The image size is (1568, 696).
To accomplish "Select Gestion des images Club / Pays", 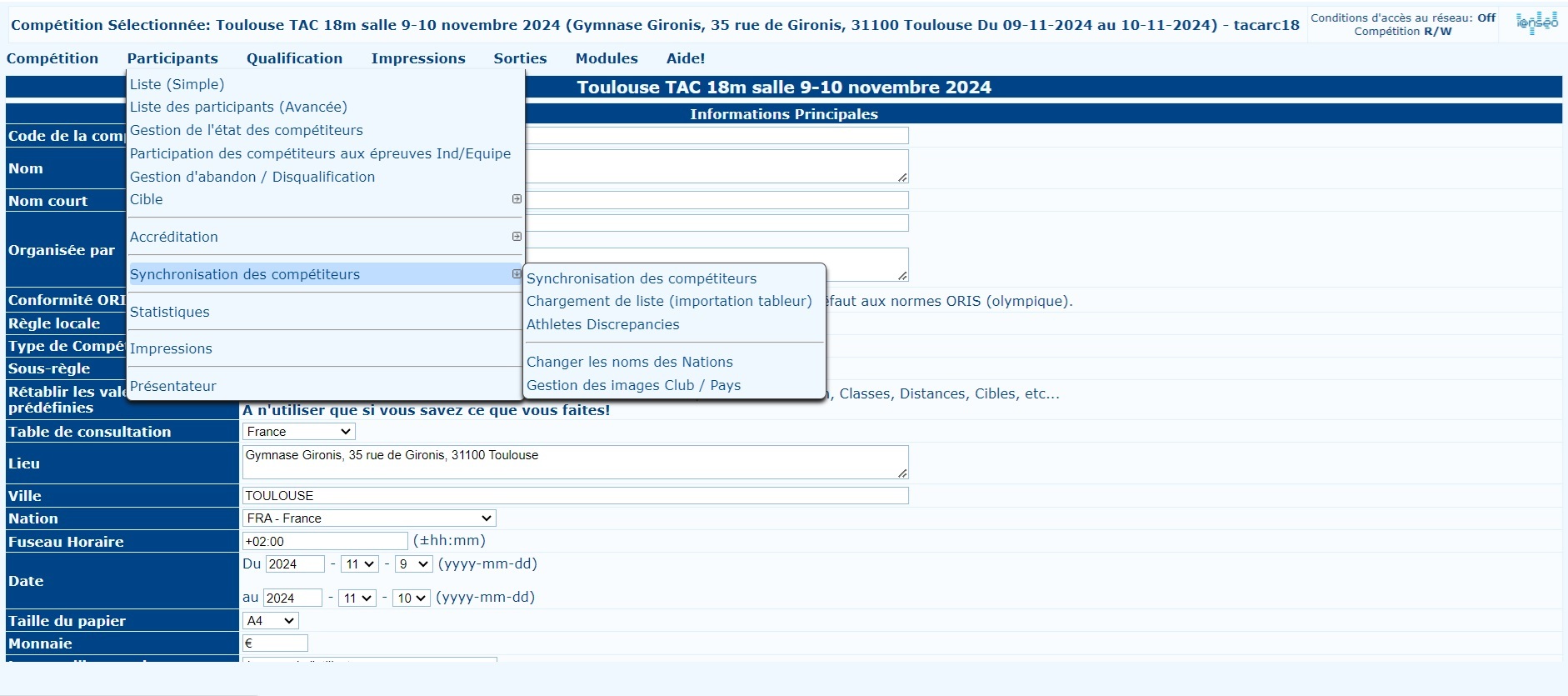I will point(633,385).
